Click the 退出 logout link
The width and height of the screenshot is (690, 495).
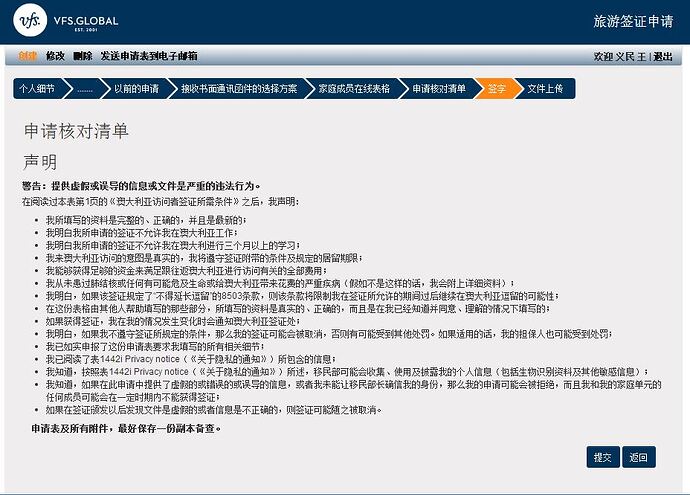click(663, 57)
